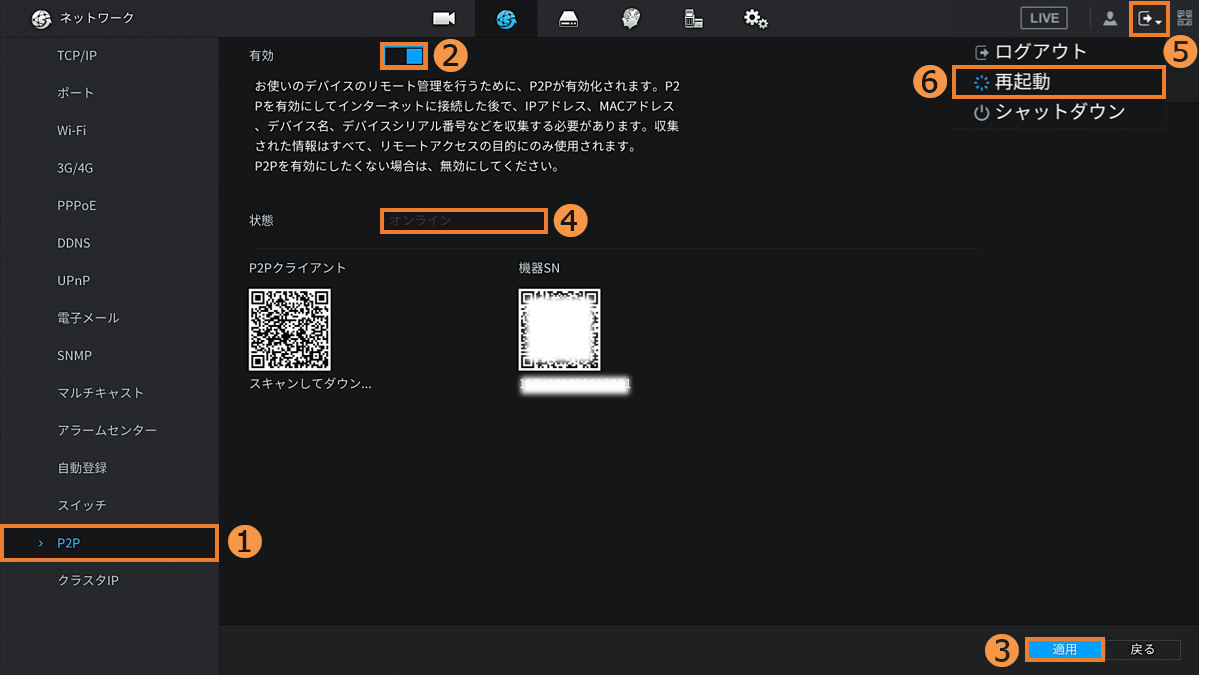Click the 戻る back button
The width and height of the screenshot is (1222, 700).
(1142, 650)
